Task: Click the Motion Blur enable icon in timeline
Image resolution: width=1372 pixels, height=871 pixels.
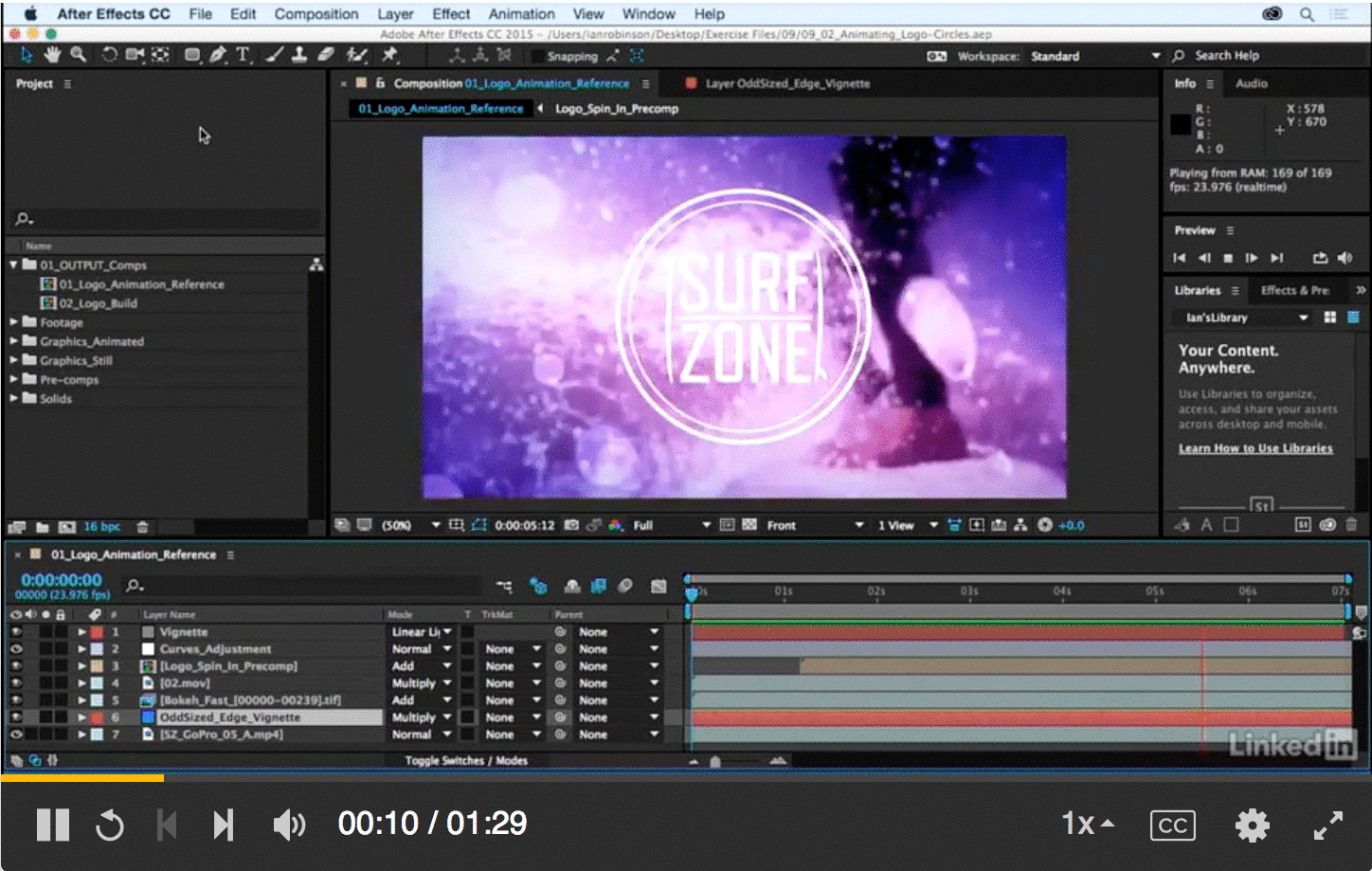Action: click(x=624, y=587)
